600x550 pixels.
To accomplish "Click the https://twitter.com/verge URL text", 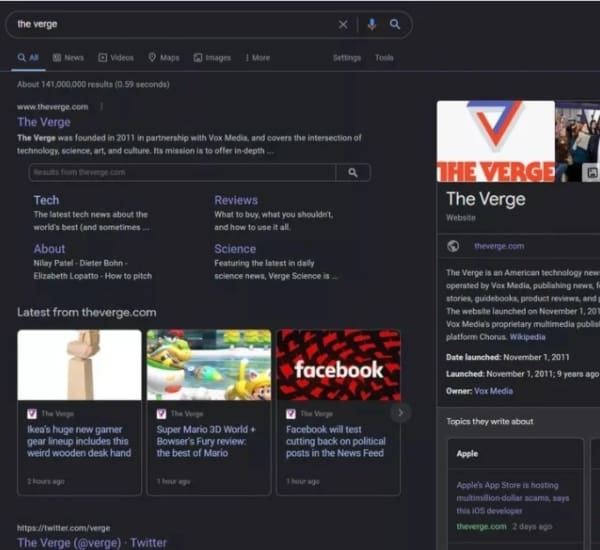I will coord(64,528).
